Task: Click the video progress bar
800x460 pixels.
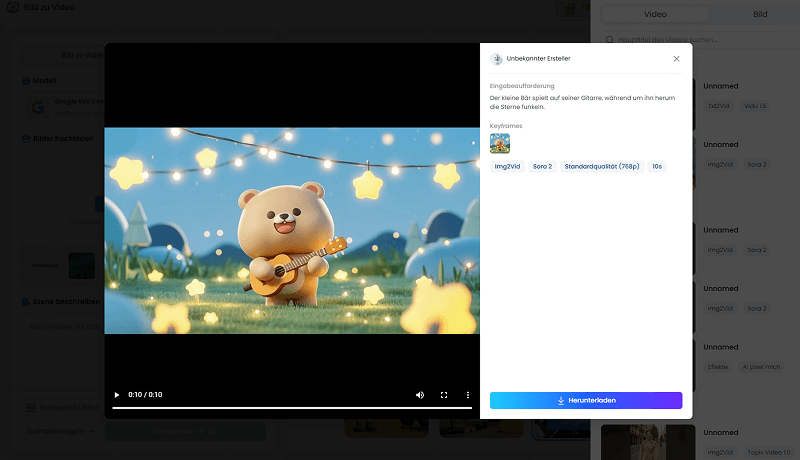Action: (x=291, y=408)
